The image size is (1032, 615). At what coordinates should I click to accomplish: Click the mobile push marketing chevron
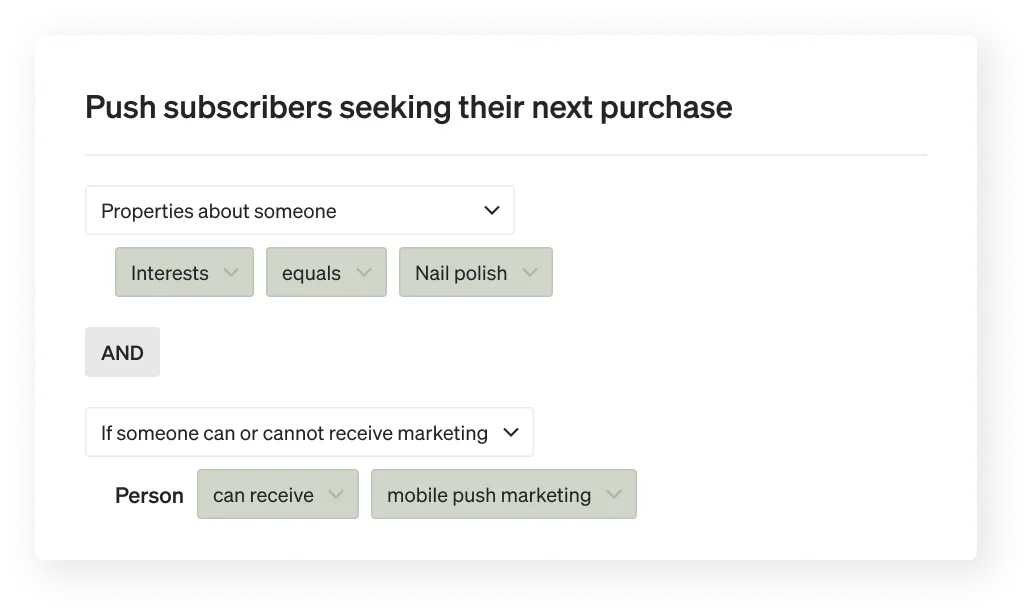[613, 494]
